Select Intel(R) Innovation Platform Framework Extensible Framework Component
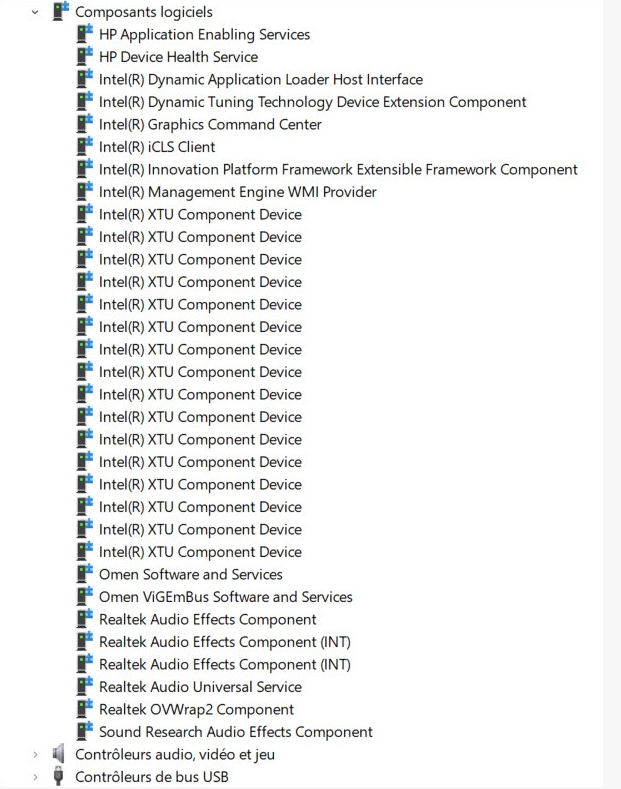 tap(338, 170)
